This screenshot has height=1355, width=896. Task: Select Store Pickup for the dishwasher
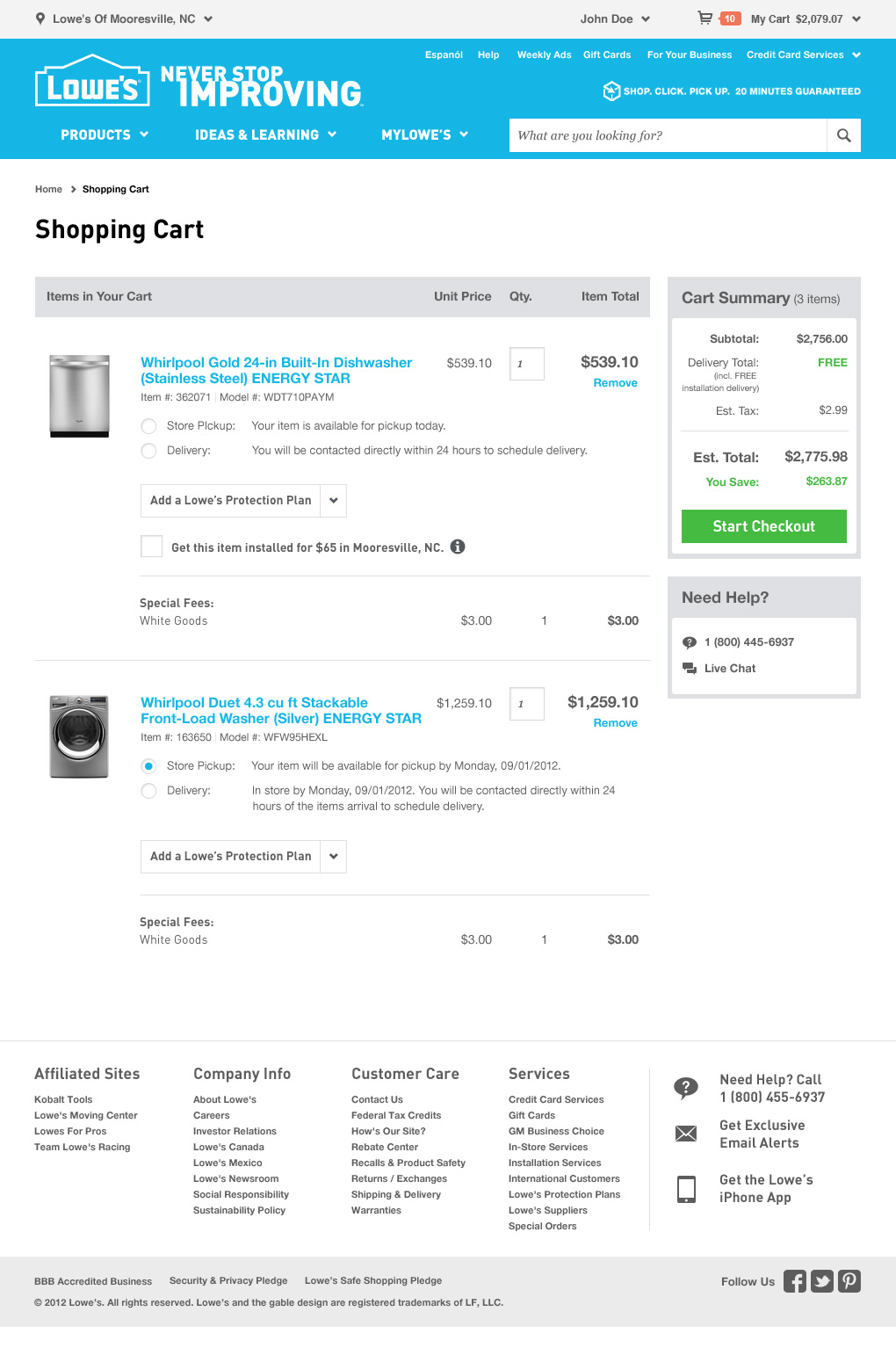[148, 425]
